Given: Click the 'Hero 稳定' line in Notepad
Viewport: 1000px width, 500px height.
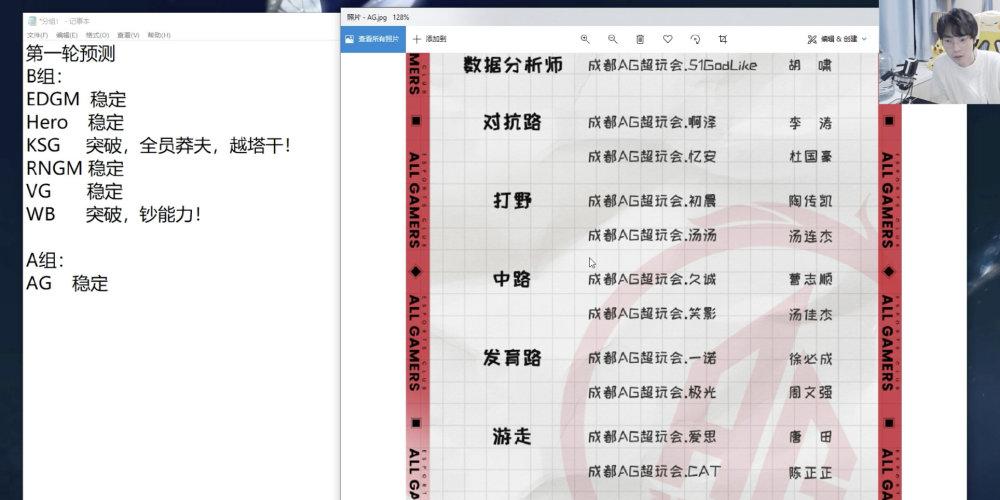Looking at the screenshot, I should tap(75, 122).
